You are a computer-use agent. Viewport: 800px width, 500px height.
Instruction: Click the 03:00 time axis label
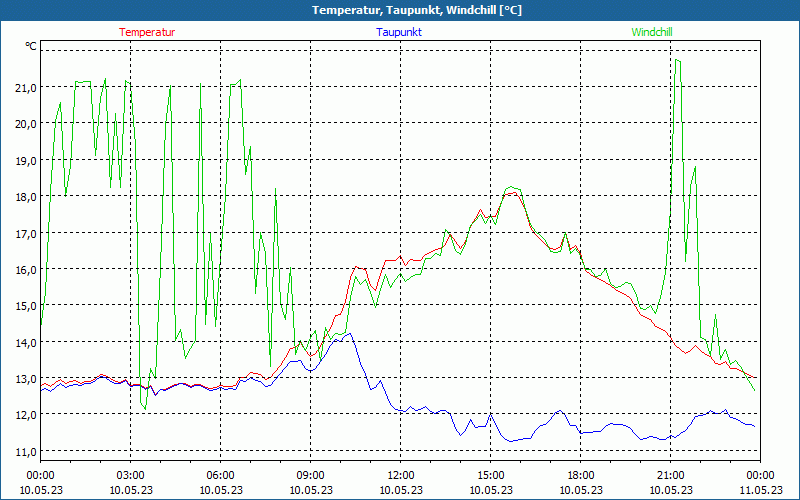[x=130, y=475]
